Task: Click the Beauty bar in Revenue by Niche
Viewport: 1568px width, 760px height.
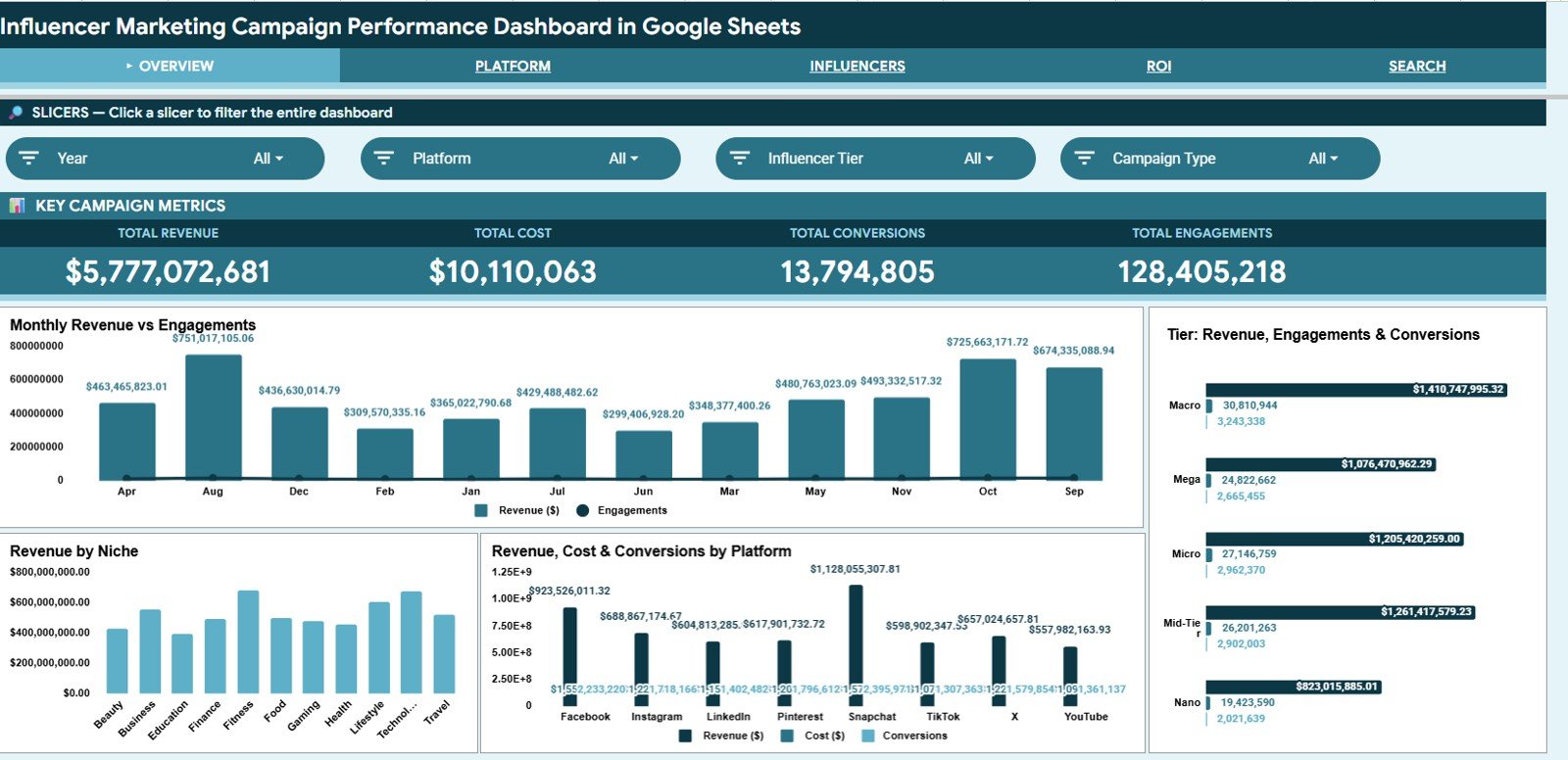Action: point(118,661)
